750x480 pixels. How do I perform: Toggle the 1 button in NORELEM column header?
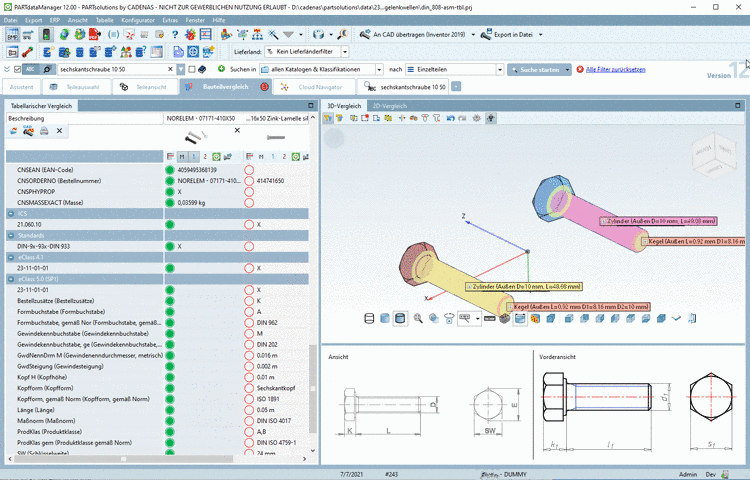click(194, 157)
